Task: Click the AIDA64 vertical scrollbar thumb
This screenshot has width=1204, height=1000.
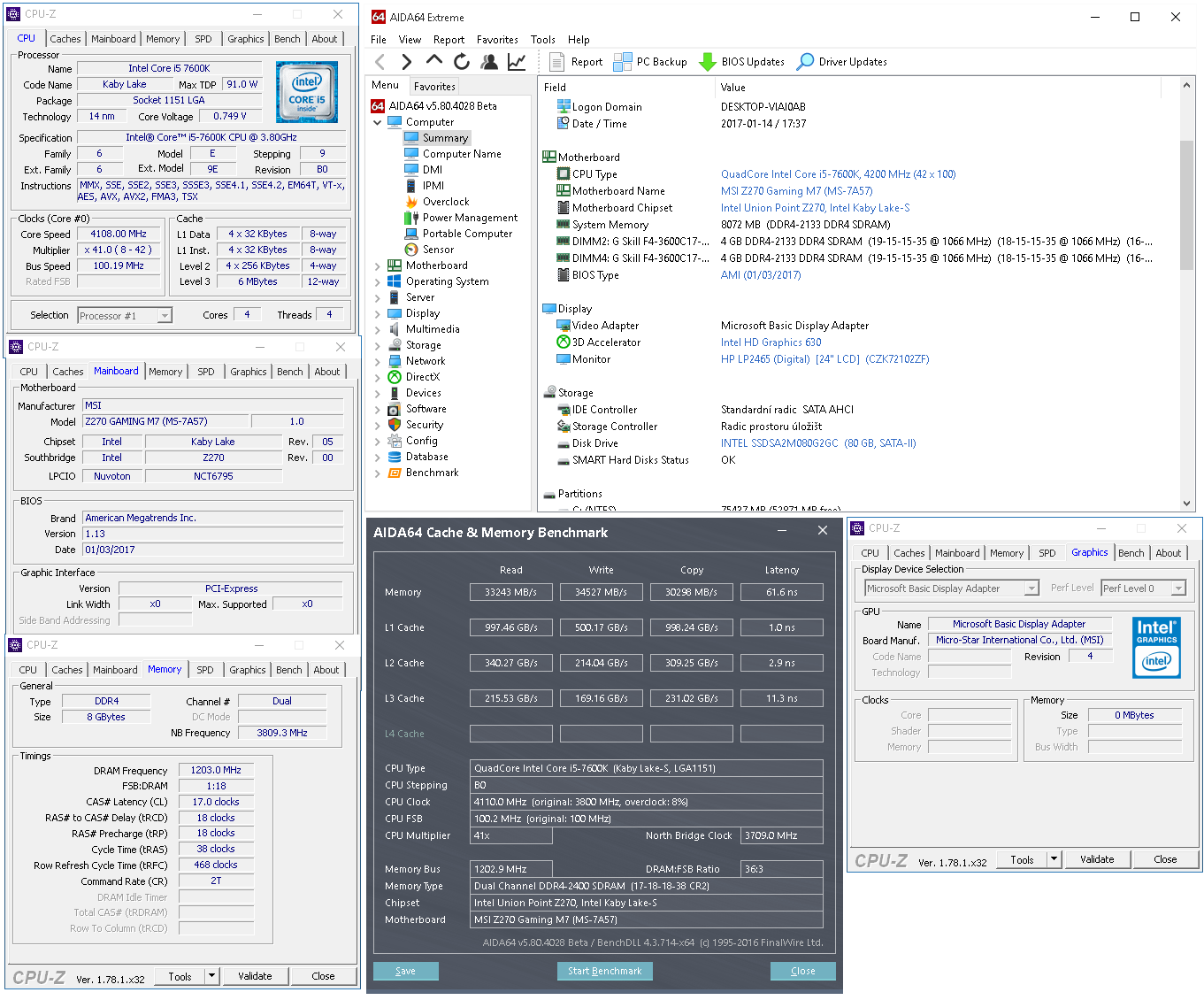Action: (x=1187, y=204)
